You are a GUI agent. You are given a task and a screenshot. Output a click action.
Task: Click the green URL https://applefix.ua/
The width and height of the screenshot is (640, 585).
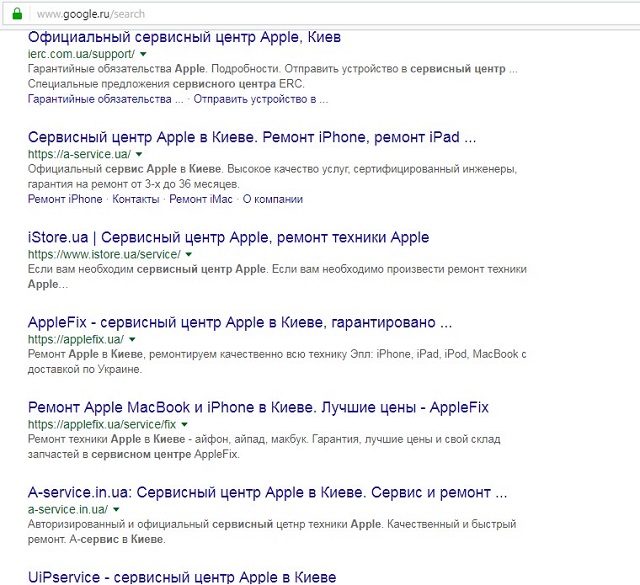pyautogui.click(x=76, y=339)
